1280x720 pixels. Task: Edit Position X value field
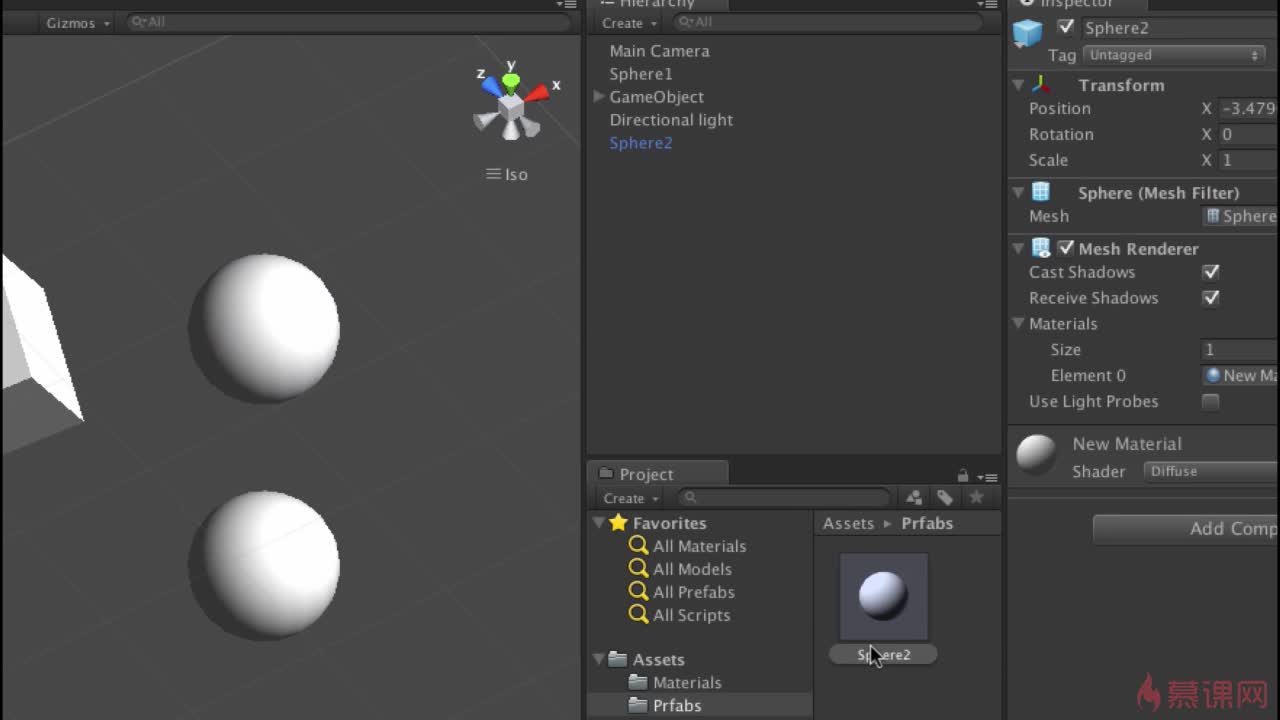[1248, 108]
